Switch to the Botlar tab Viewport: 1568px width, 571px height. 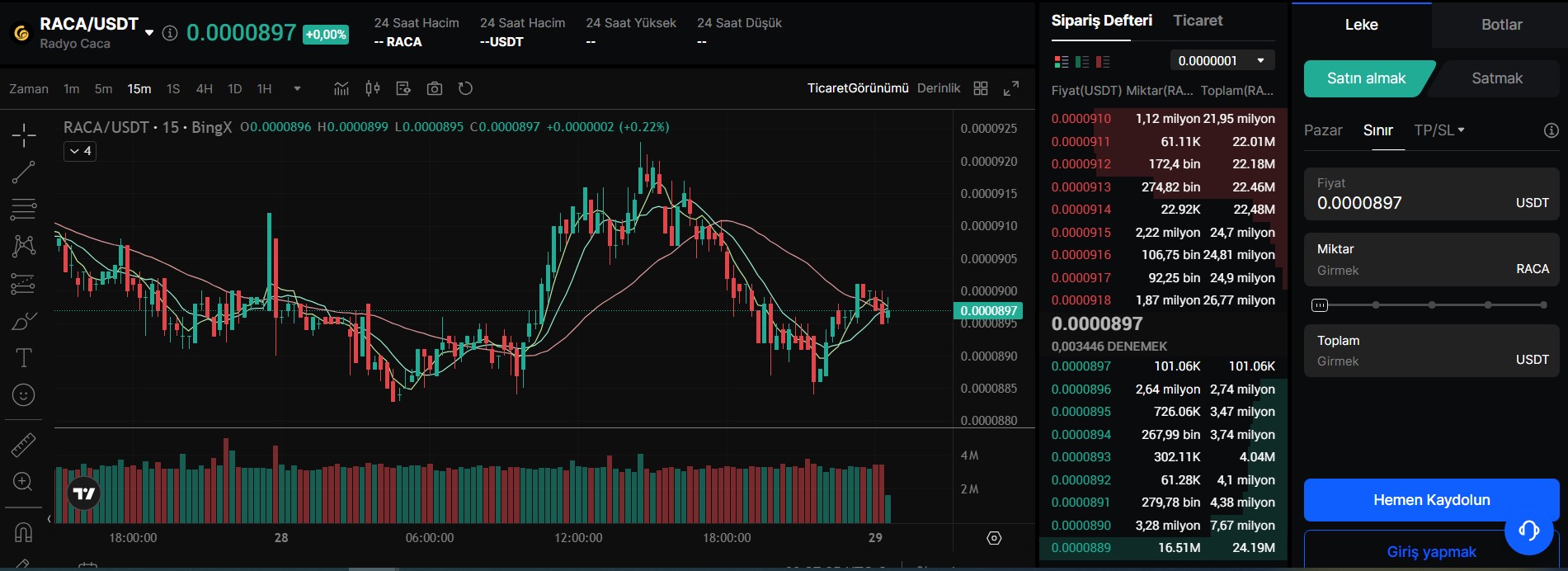1501,25
